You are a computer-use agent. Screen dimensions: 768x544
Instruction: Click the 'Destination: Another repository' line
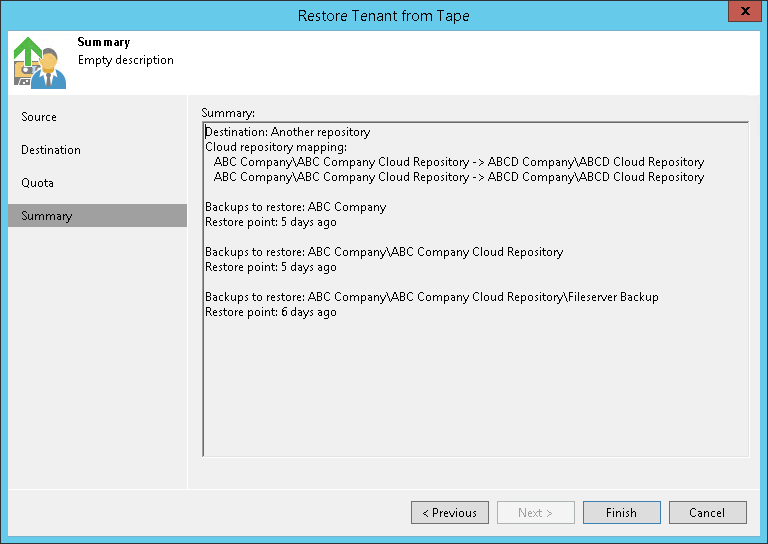288,132
